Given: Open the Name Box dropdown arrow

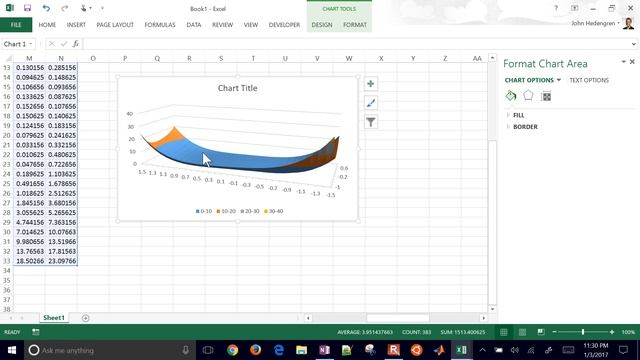Looking at the screenshot, I should 31,44.
